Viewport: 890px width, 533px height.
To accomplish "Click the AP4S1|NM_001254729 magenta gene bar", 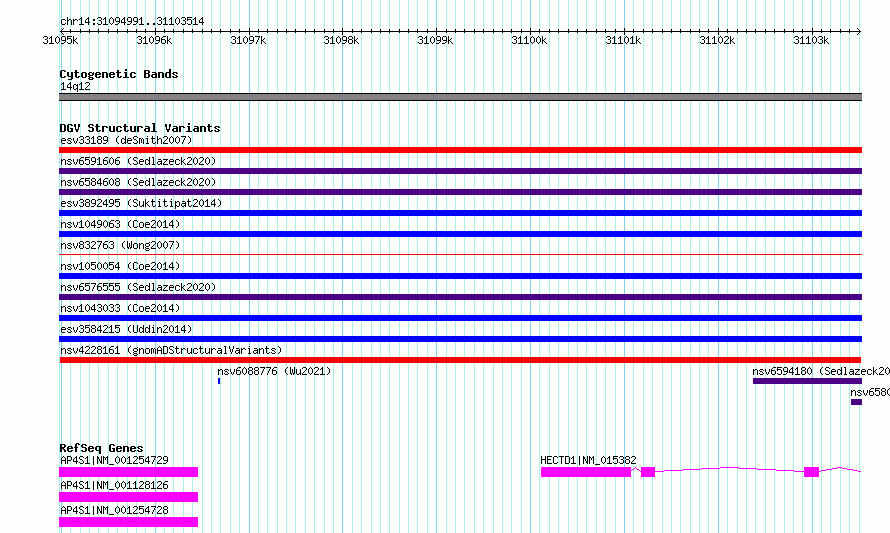I will click(x=128, y=472).
